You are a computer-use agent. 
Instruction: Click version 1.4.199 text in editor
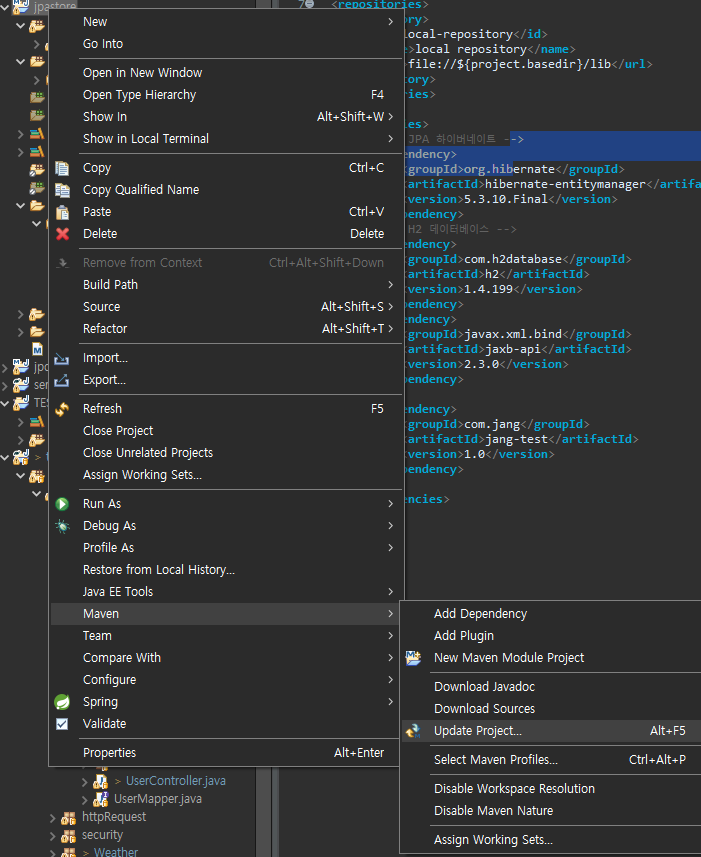coord(488,289)
